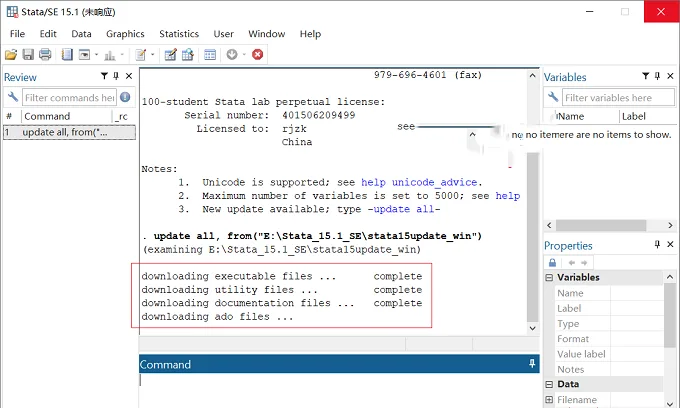Click the wrench icon in the Variables panel
This screenshot has width=680, height=408.
[553, 97]
